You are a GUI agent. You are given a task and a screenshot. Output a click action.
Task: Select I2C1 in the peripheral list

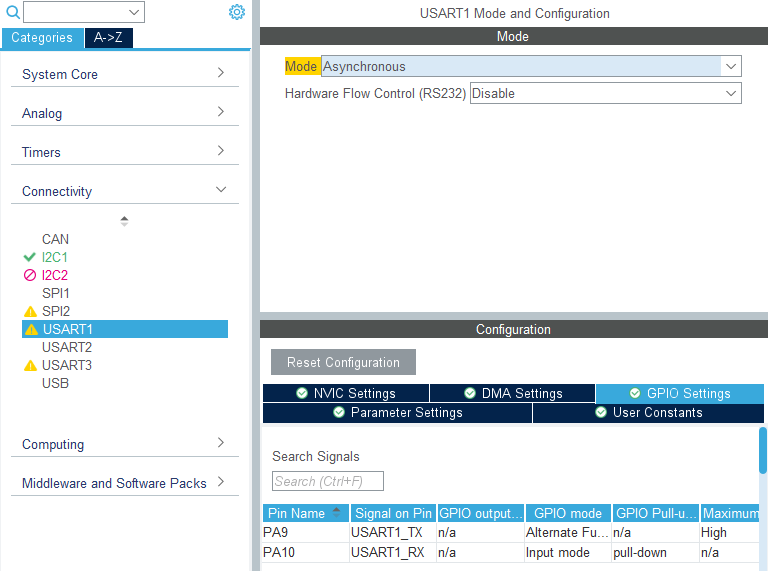[x=54, y=257]
